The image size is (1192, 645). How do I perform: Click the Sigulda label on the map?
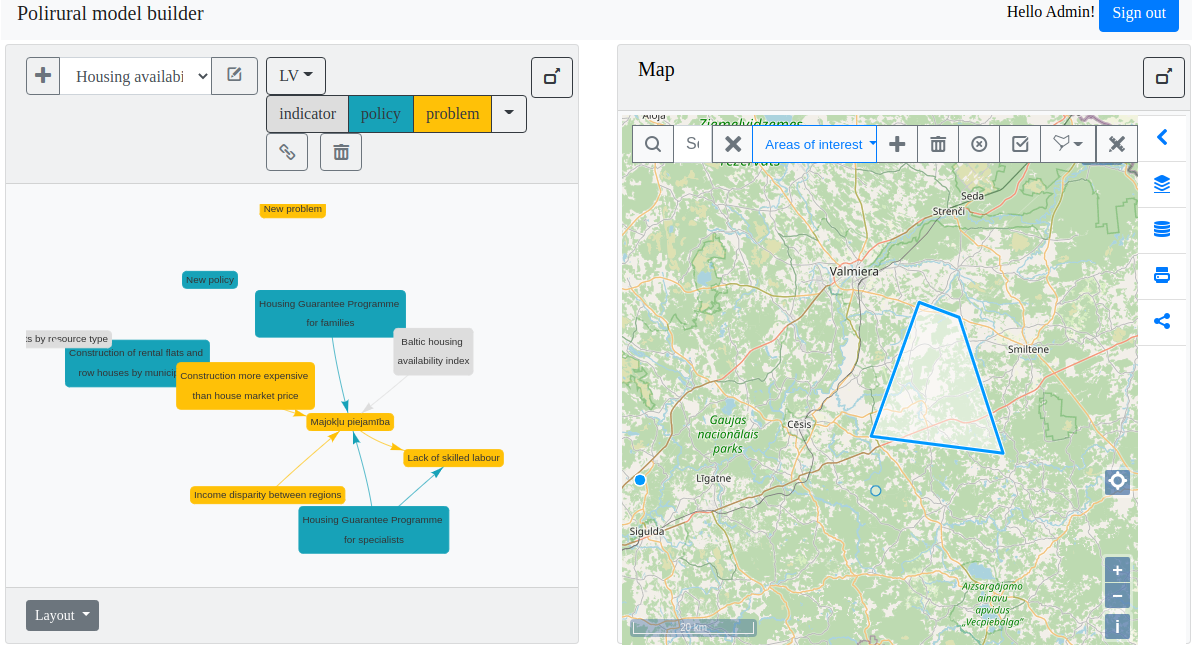pyautogui.click(x=647, y=532)
